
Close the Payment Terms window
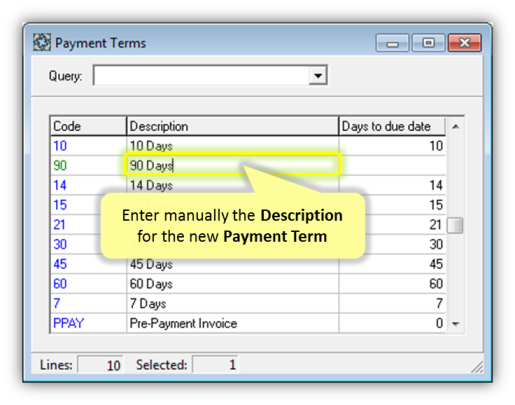(x=465, y=43)
